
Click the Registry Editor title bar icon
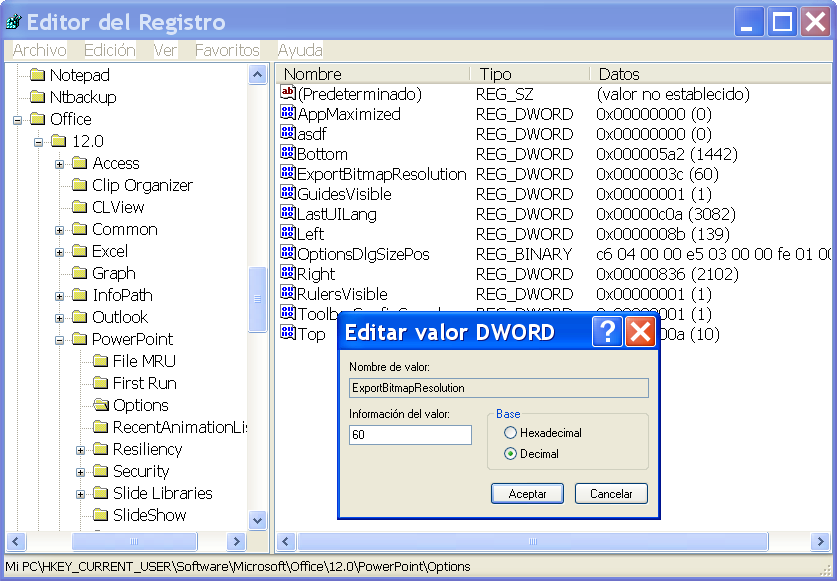[13, 22]
